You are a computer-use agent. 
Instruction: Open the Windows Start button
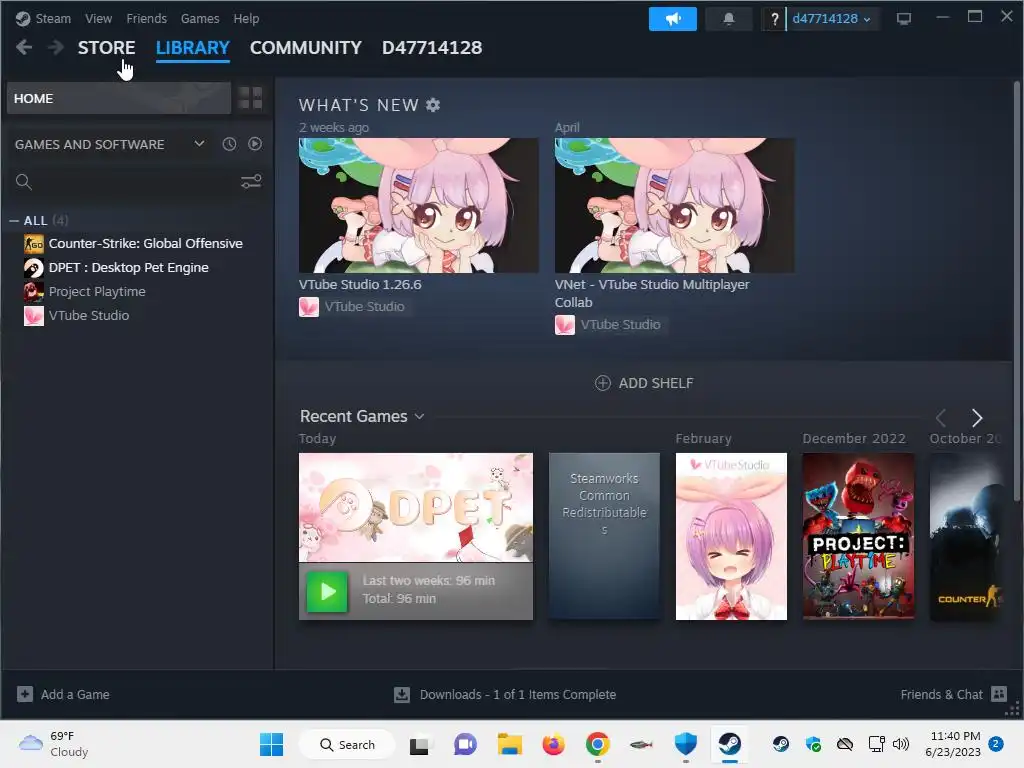point(271,744)
